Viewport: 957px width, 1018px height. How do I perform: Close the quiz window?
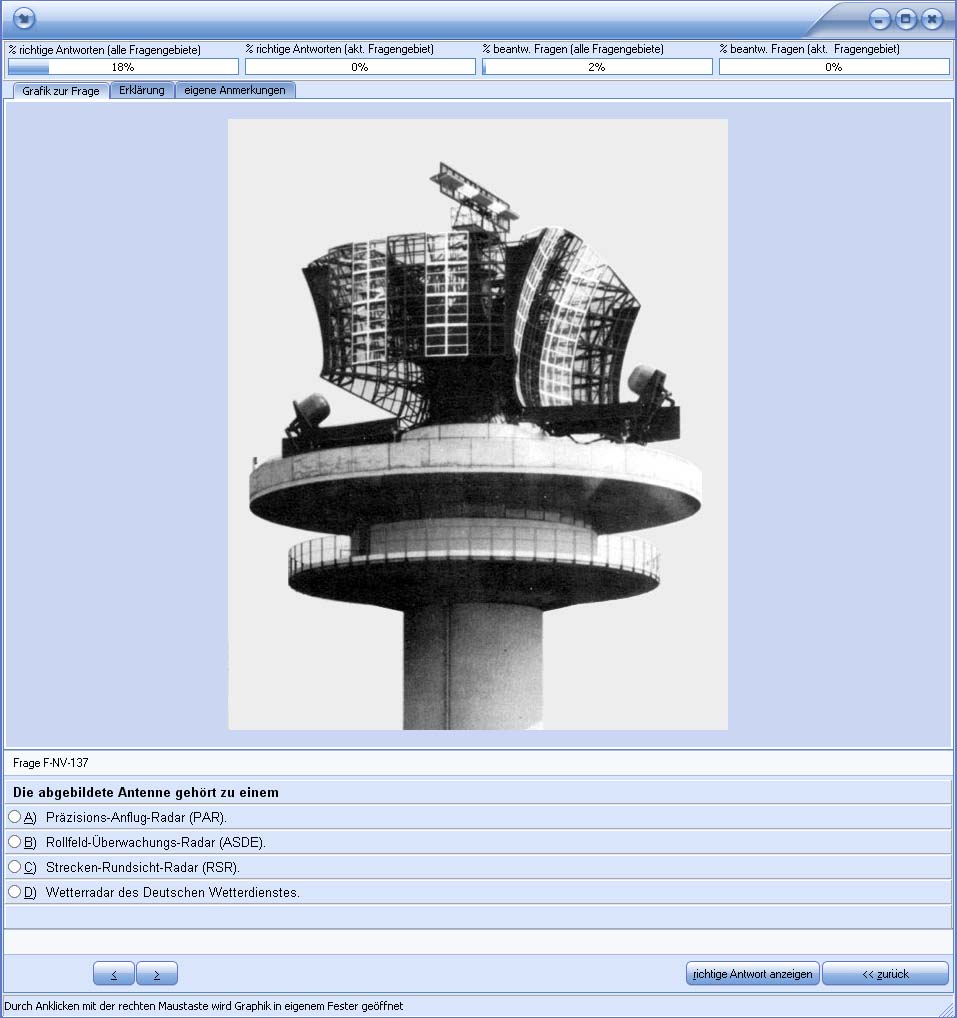click(932, 19)
